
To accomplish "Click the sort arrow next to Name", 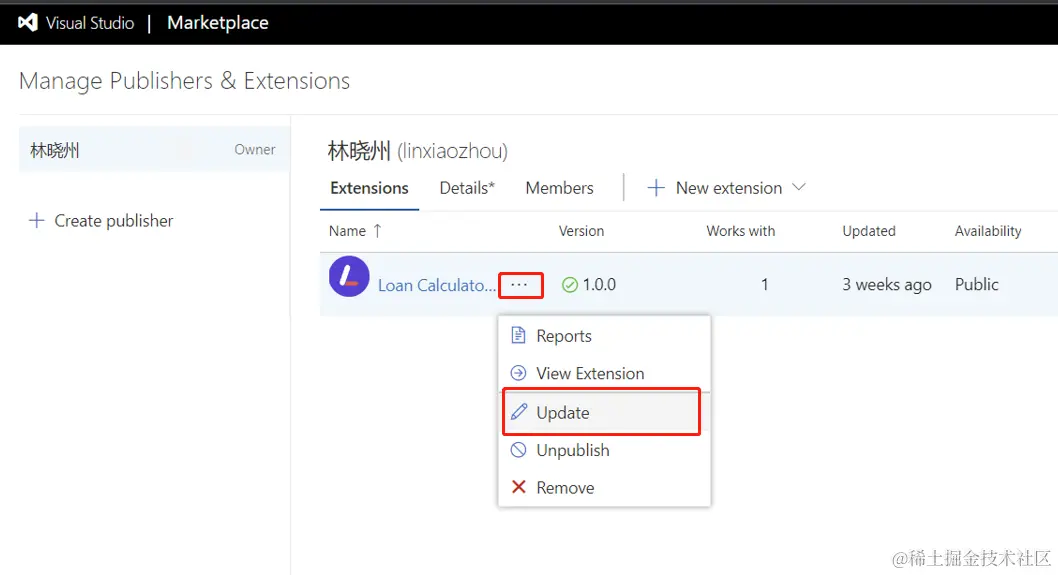I will [377, 231].
